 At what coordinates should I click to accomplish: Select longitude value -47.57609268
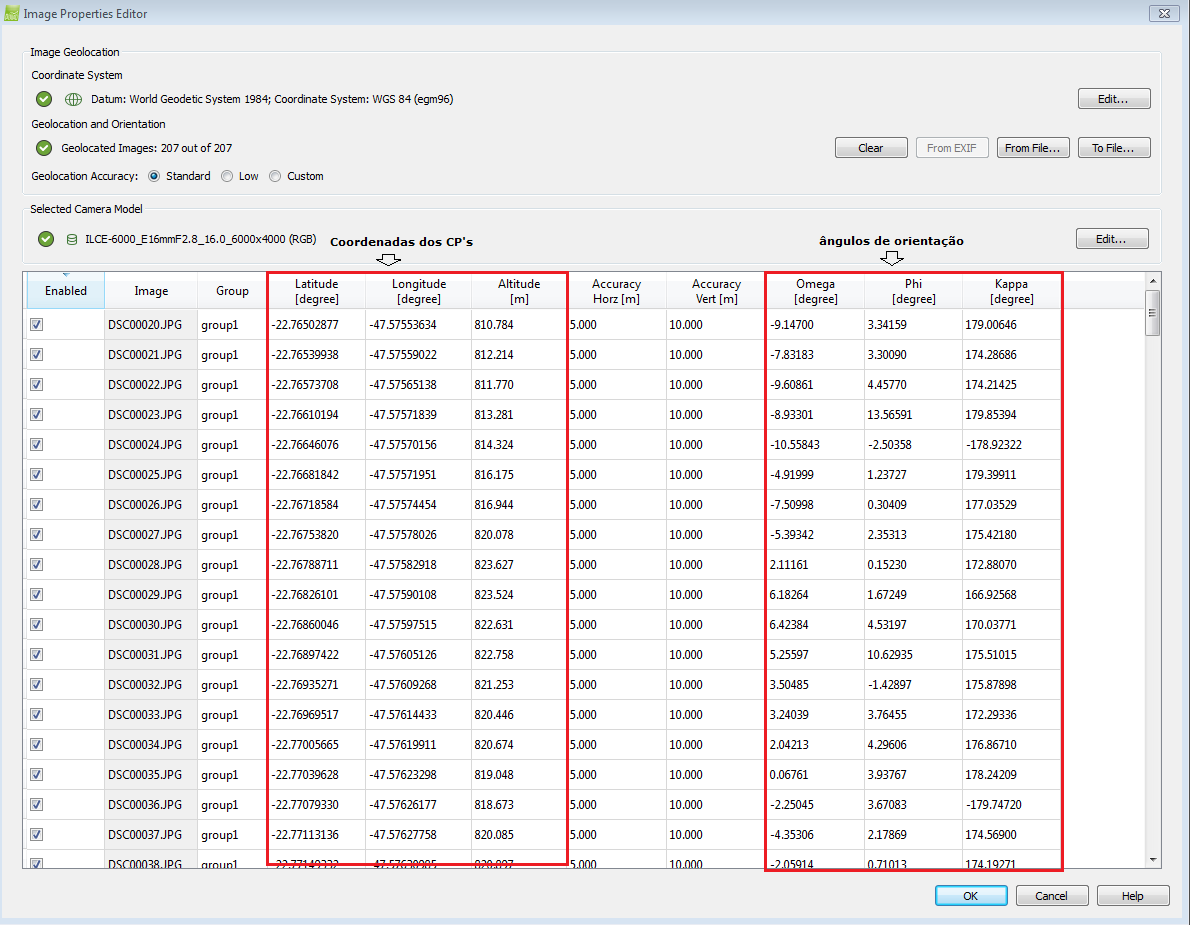(x=419, y=684)
